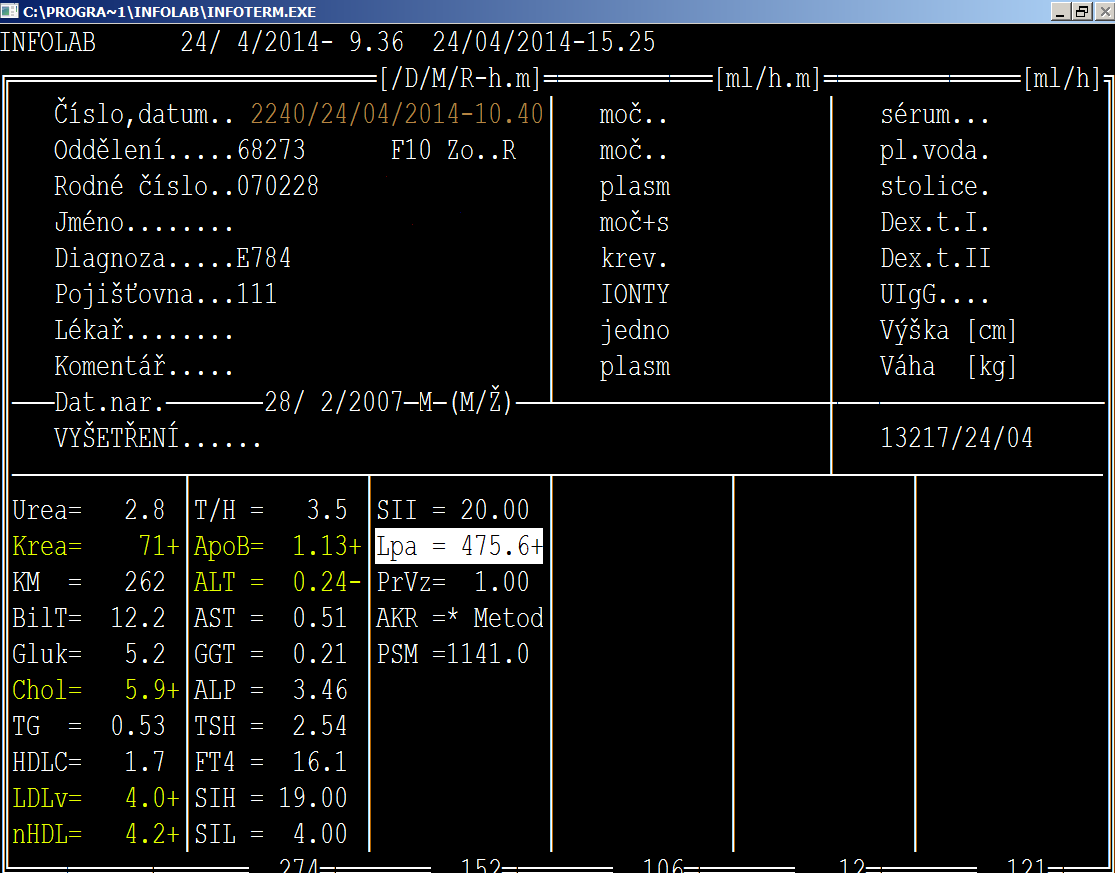
Task: Click the T/H = 3.5 result
Action: [x=271, y=510]
